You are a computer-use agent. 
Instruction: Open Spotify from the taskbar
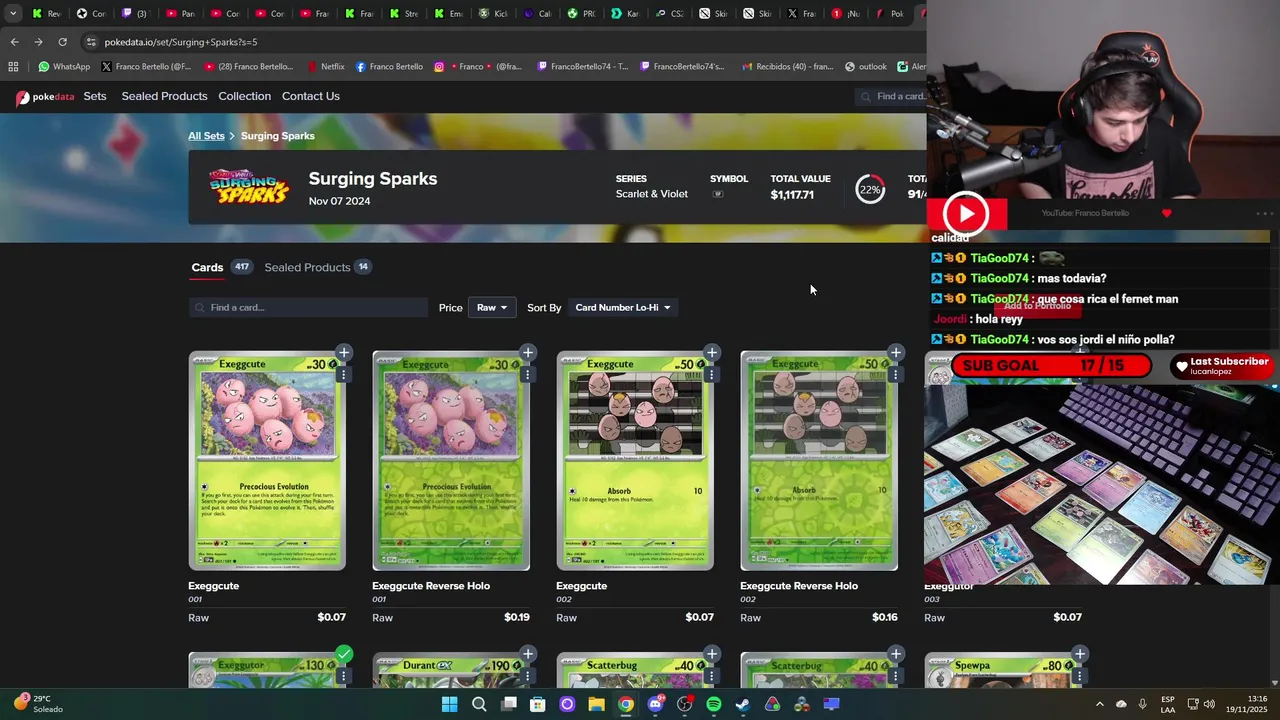click(714, 704)
